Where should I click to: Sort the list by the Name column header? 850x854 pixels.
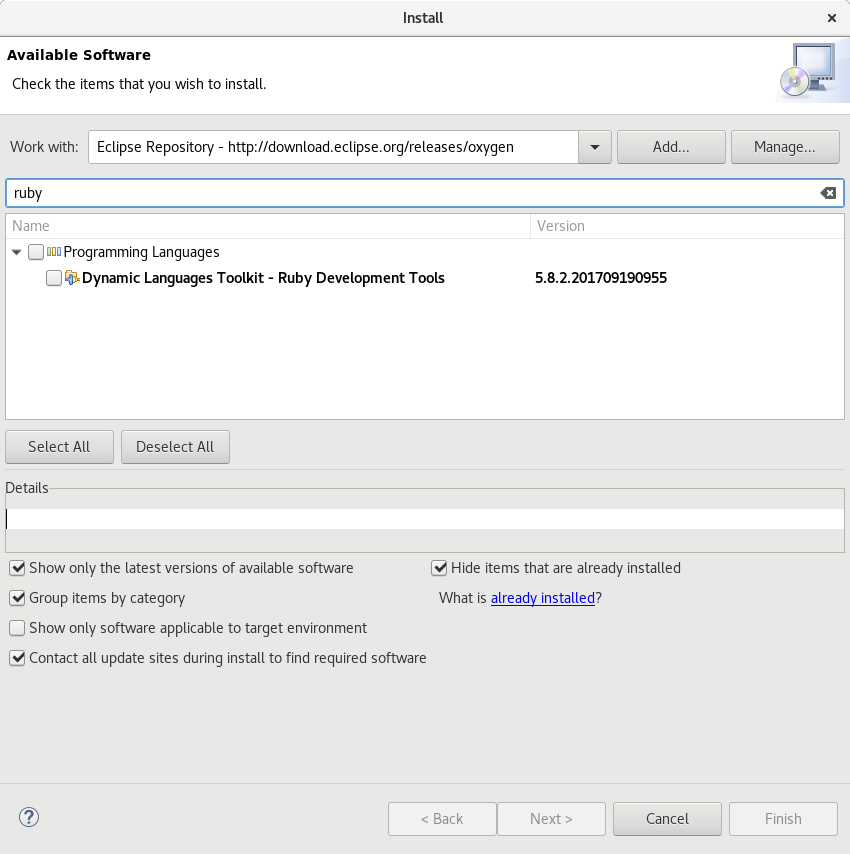pyautogui.click(x=267, y=226)
